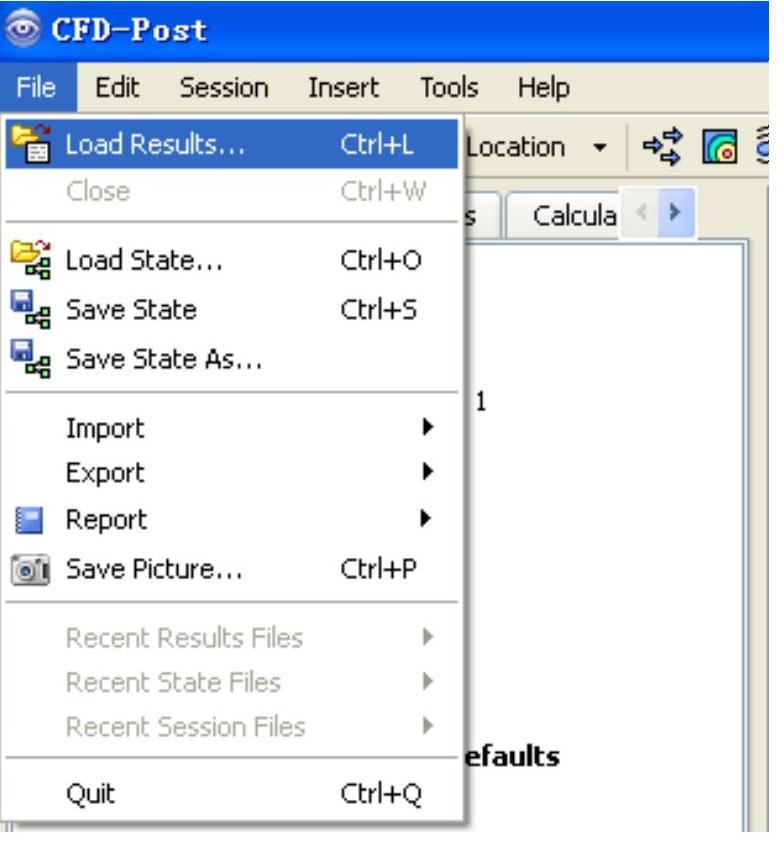
Task: Open the Edit menu
Action: coord(110,88)
